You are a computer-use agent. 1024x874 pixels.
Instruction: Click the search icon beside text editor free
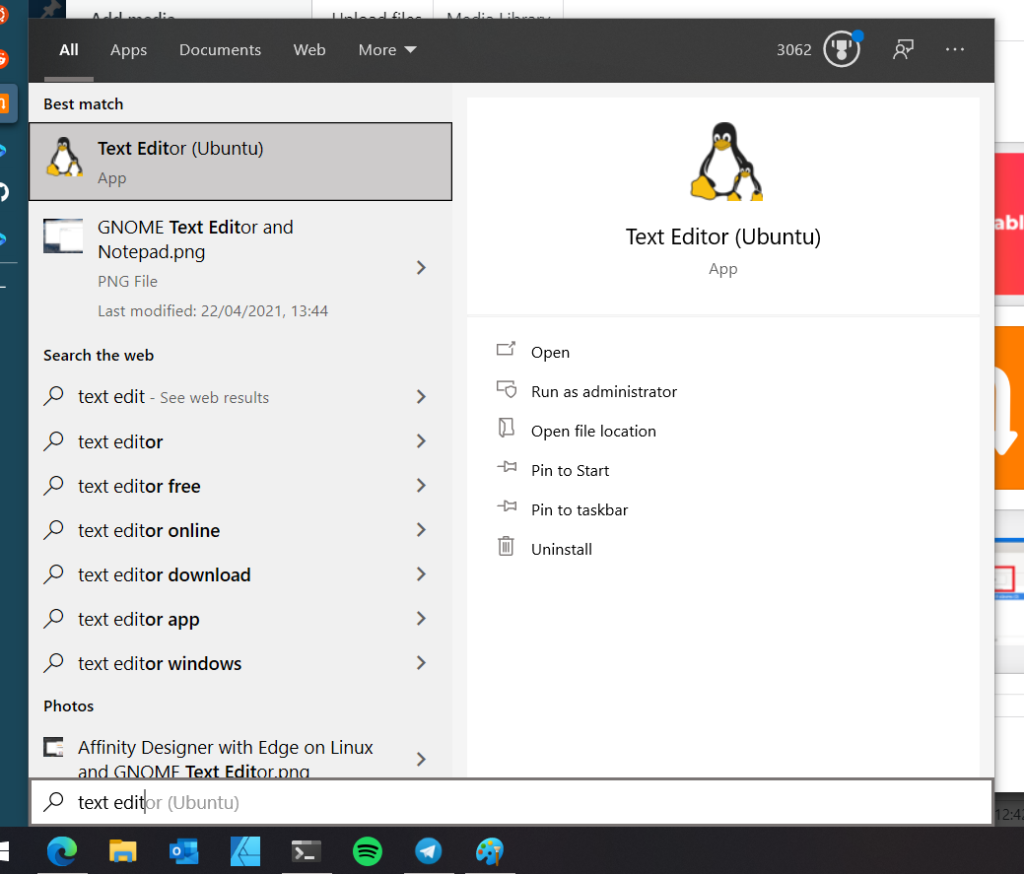pyautogui.click(x=54, y=485)
